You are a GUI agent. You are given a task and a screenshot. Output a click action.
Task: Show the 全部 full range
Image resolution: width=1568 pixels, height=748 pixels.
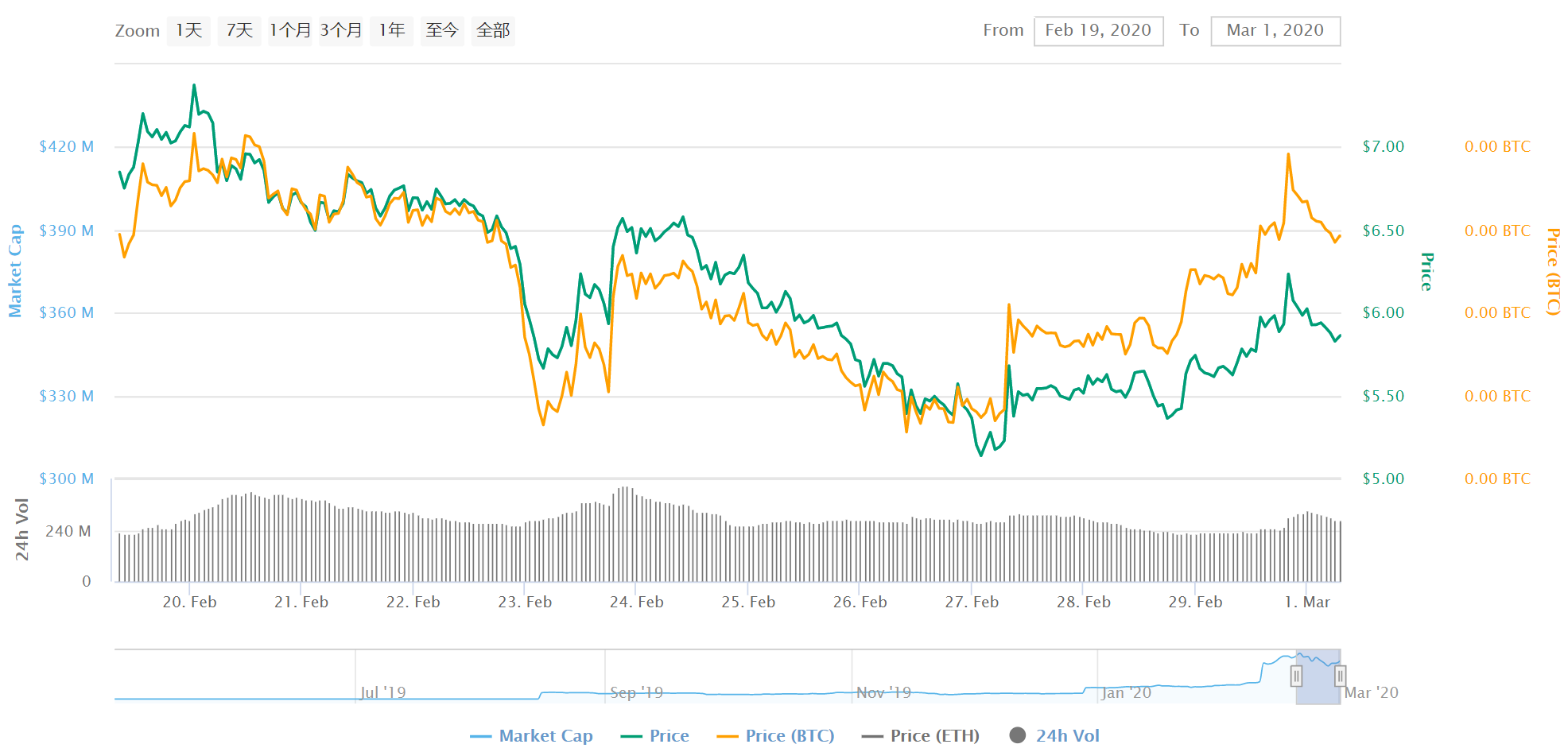(x=493, y=31)
